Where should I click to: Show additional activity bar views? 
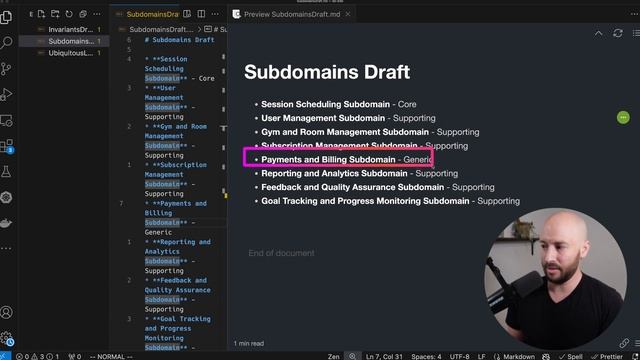[x=6, y=248]
